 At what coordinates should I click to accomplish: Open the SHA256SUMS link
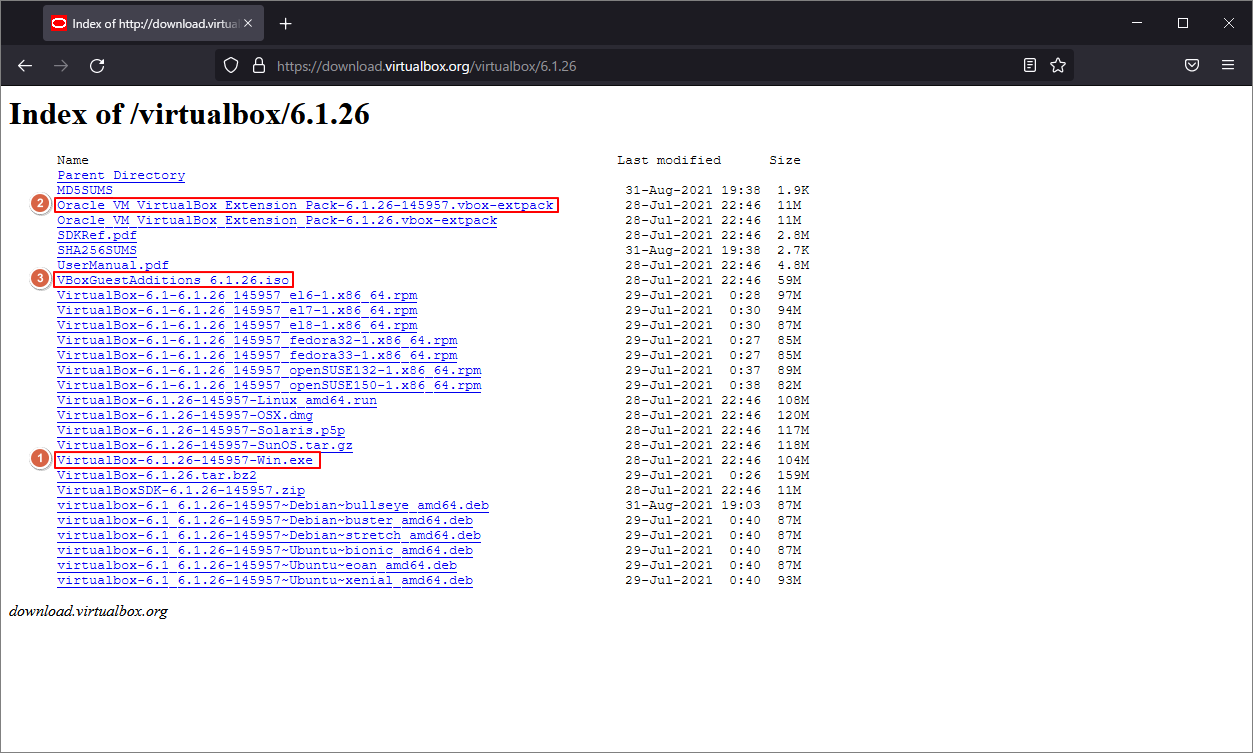97,250
